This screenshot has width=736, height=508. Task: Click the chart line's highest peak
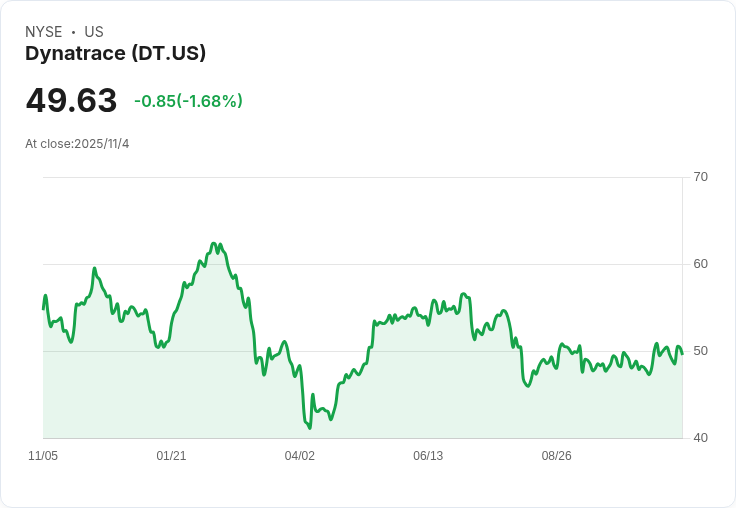click(213, 243)
